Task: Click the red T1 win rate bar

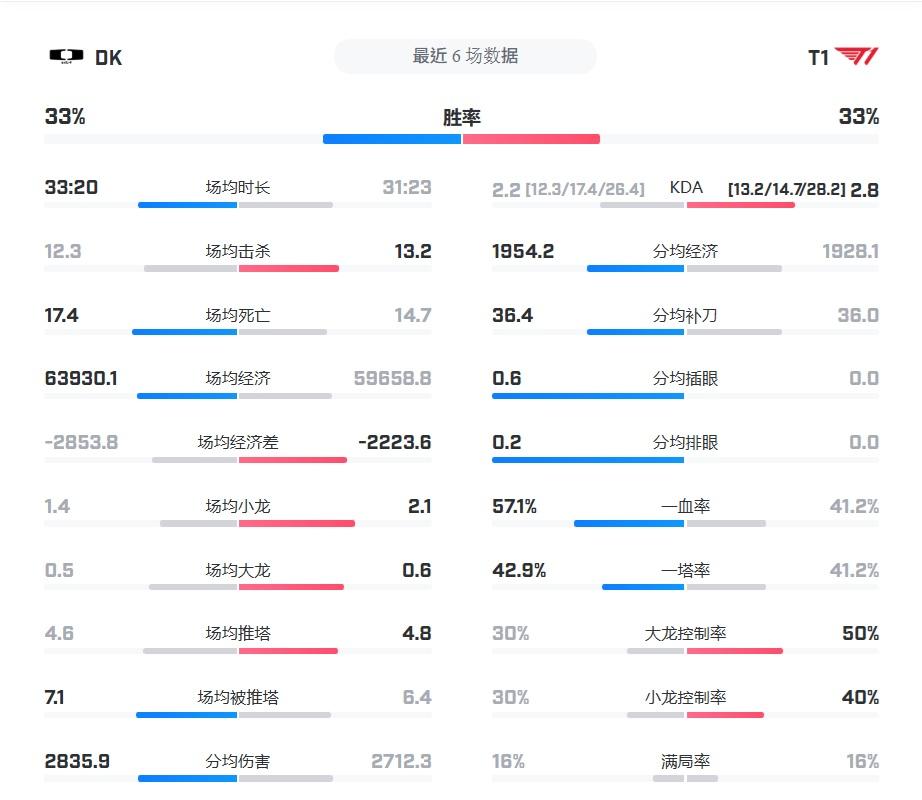Action: (x=531, y=139)
